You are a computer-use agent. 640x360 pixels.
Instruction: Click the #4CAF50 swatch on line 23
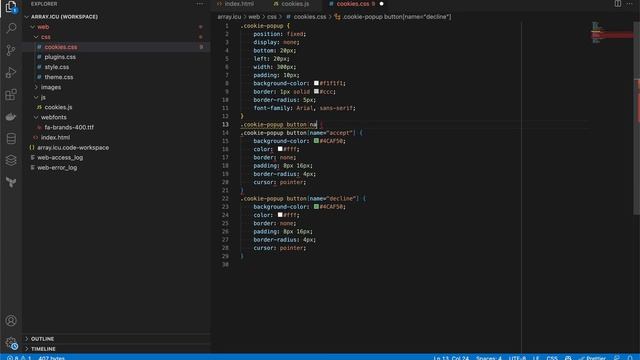point(316,207)
